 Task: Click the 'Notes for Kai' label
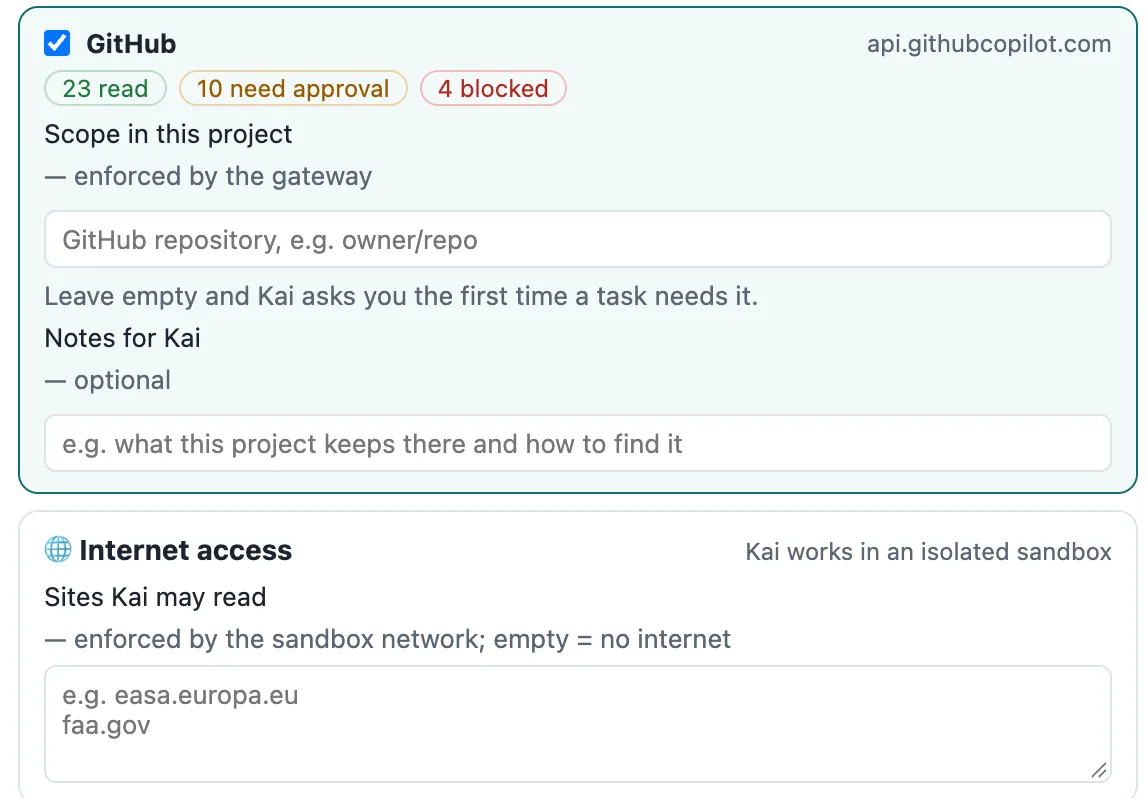(122, 338)
